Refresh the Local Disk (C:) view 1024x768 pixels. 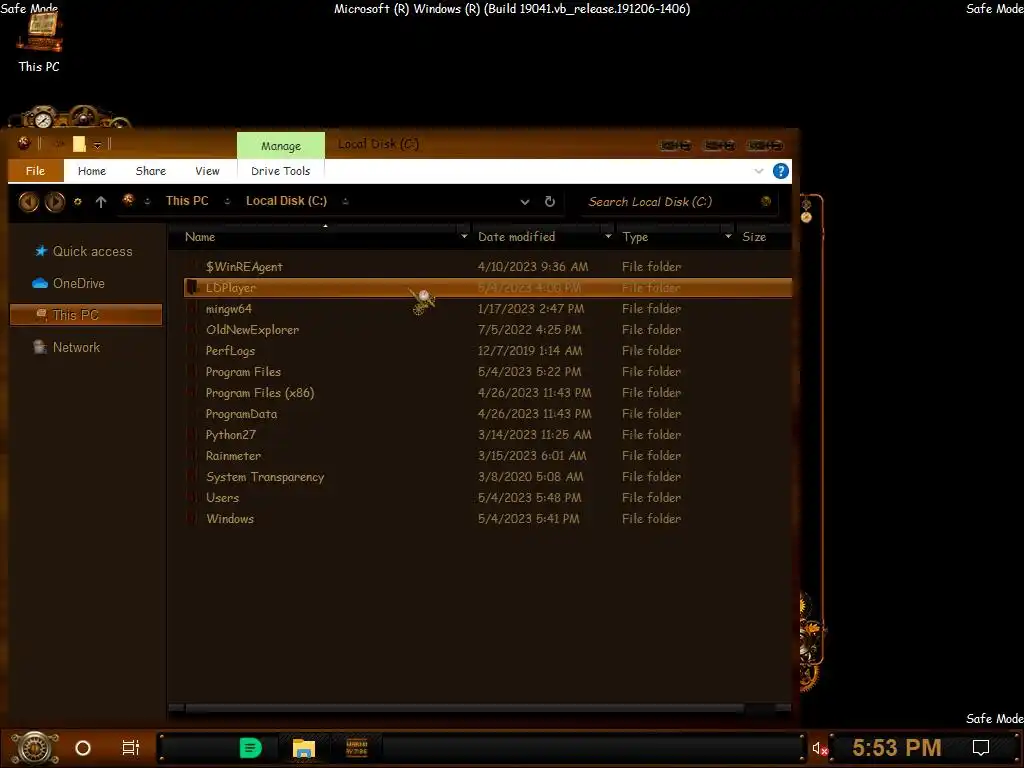[550, 202]
